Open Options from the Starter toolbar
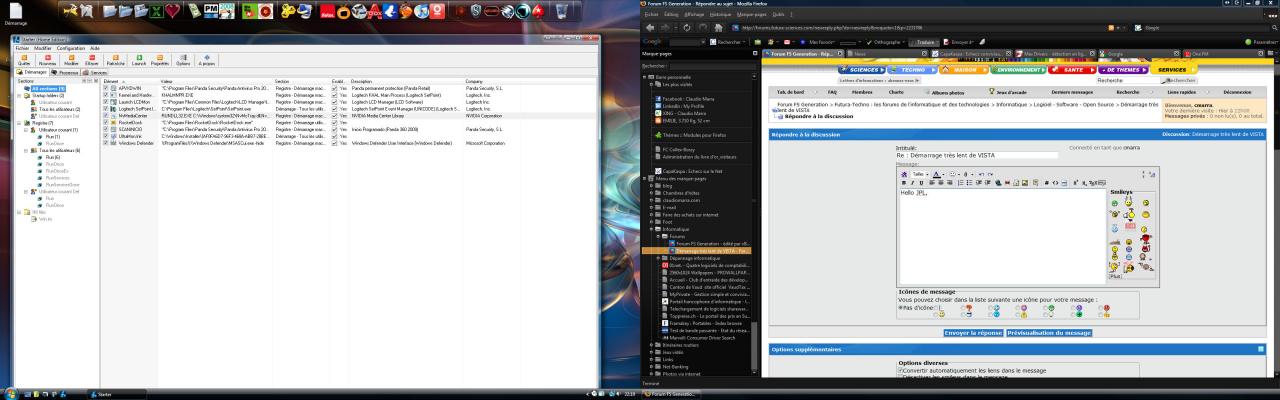Image resolution: width=1280 pixels, height=400 pixels. point(183,58)
